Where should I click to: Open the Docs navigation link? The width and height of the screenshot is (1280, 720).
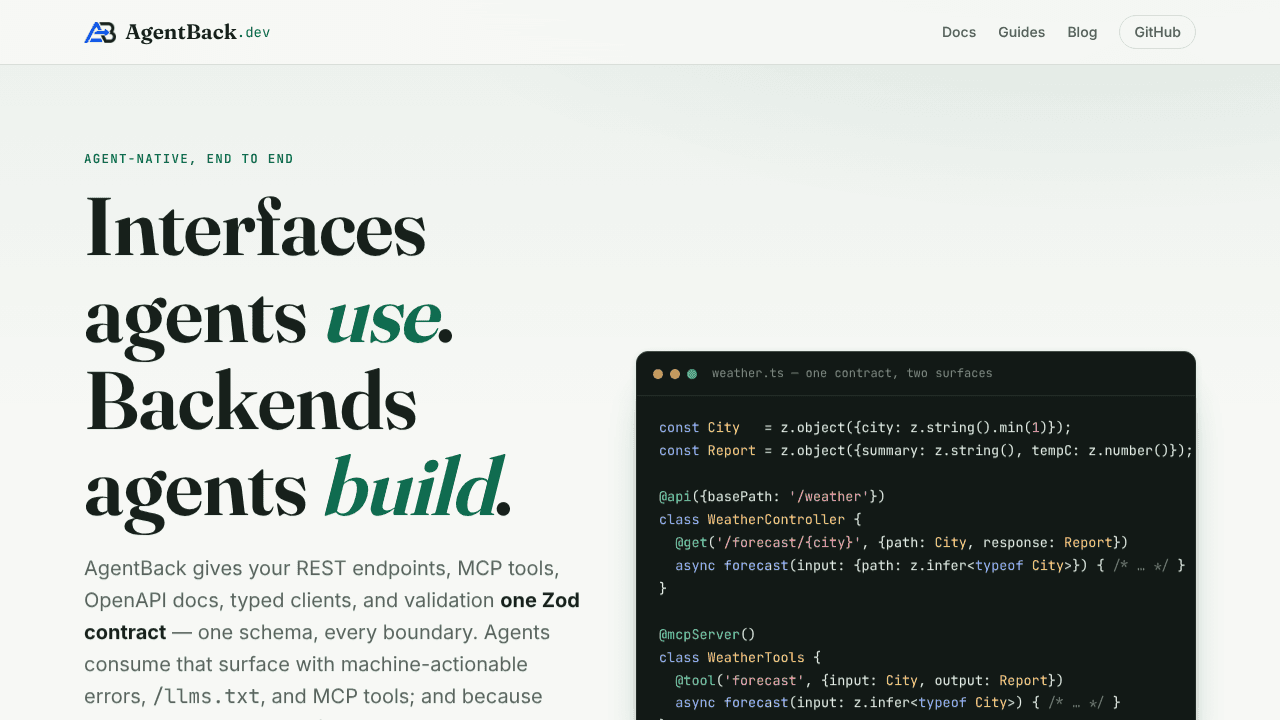[959, 32]
